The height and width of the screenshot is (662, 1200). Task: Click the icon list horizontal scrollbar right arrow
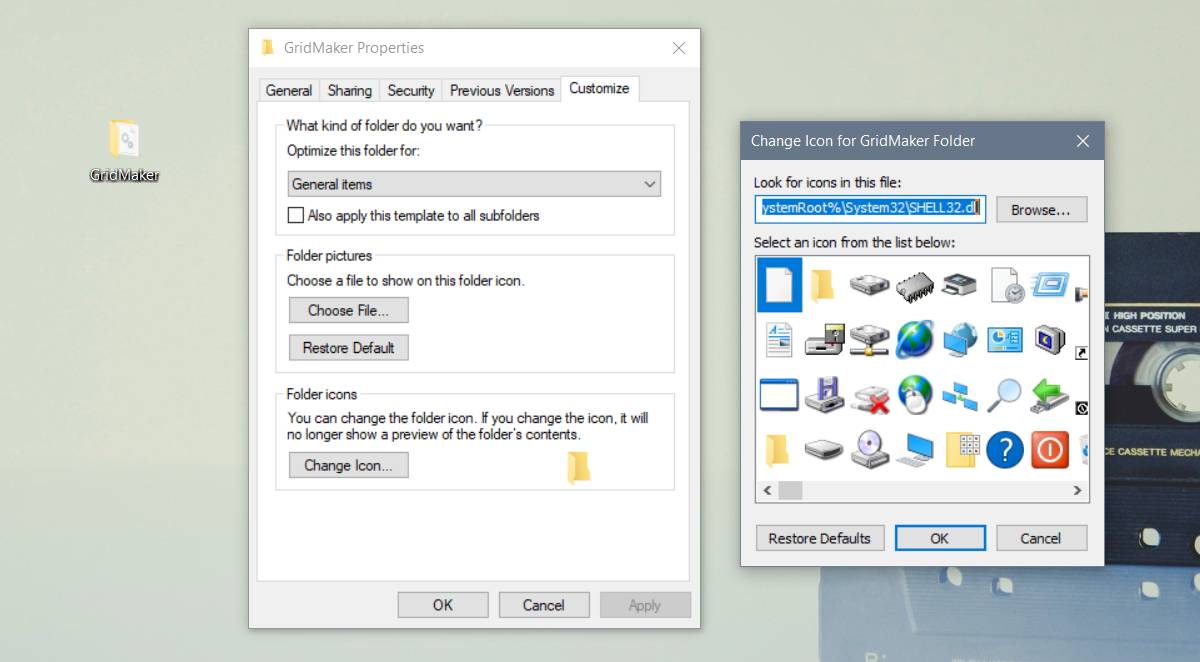1077,491
